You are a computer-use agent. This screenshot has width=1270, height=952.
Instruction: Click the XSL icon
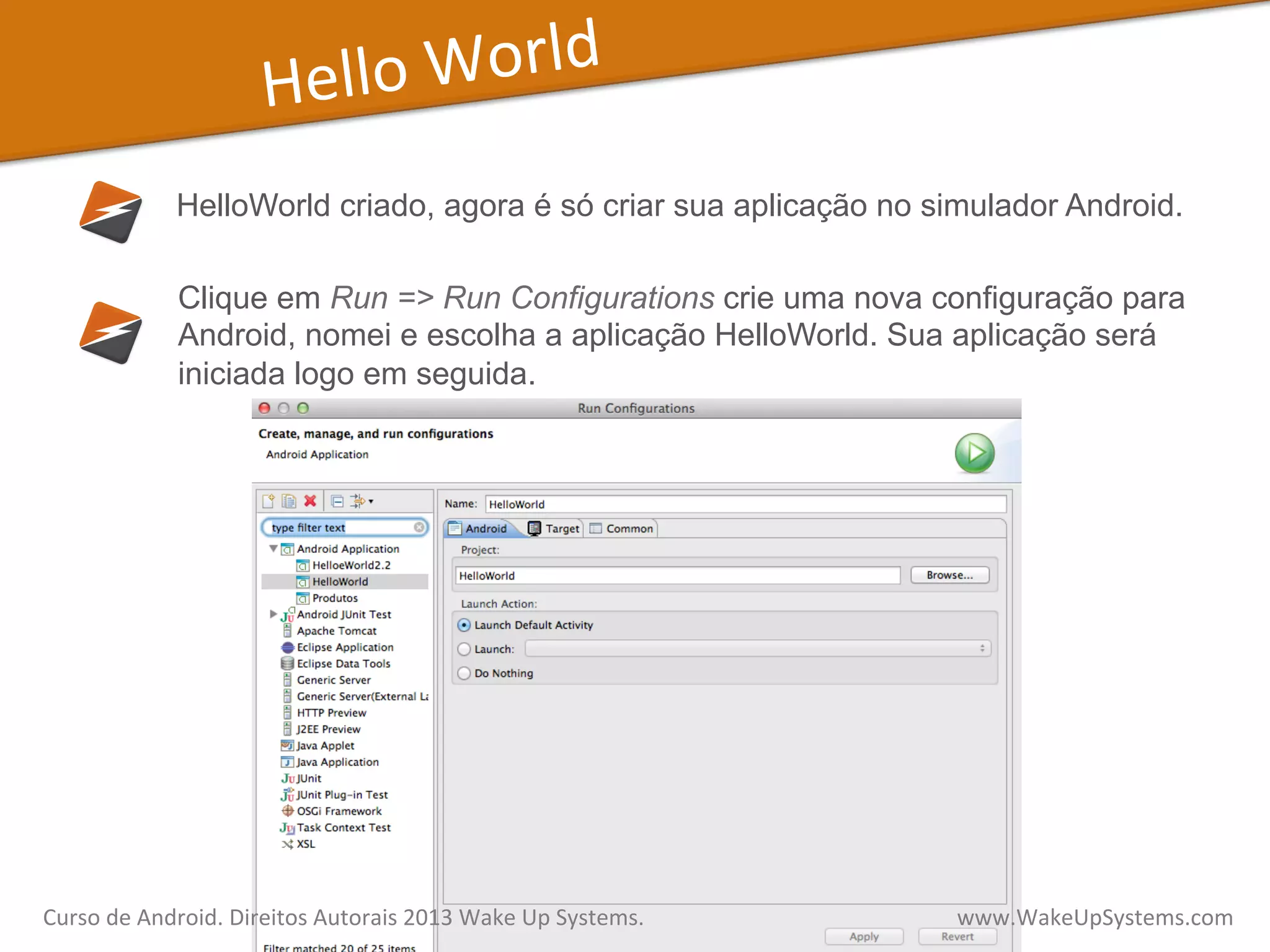287,844
